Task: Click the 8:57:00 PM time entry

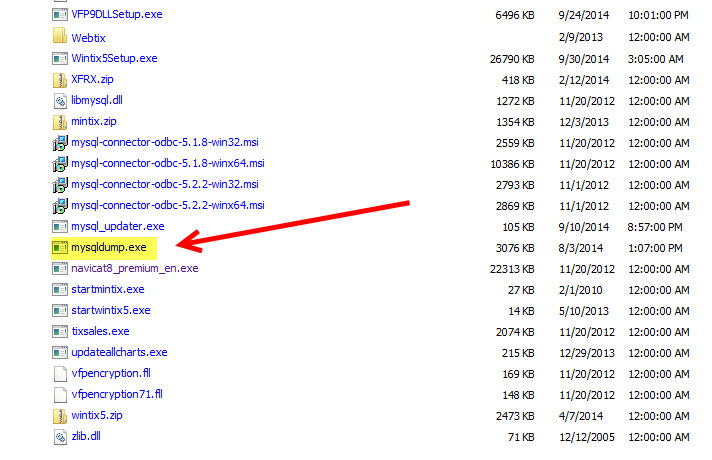Action: (655, 227)
